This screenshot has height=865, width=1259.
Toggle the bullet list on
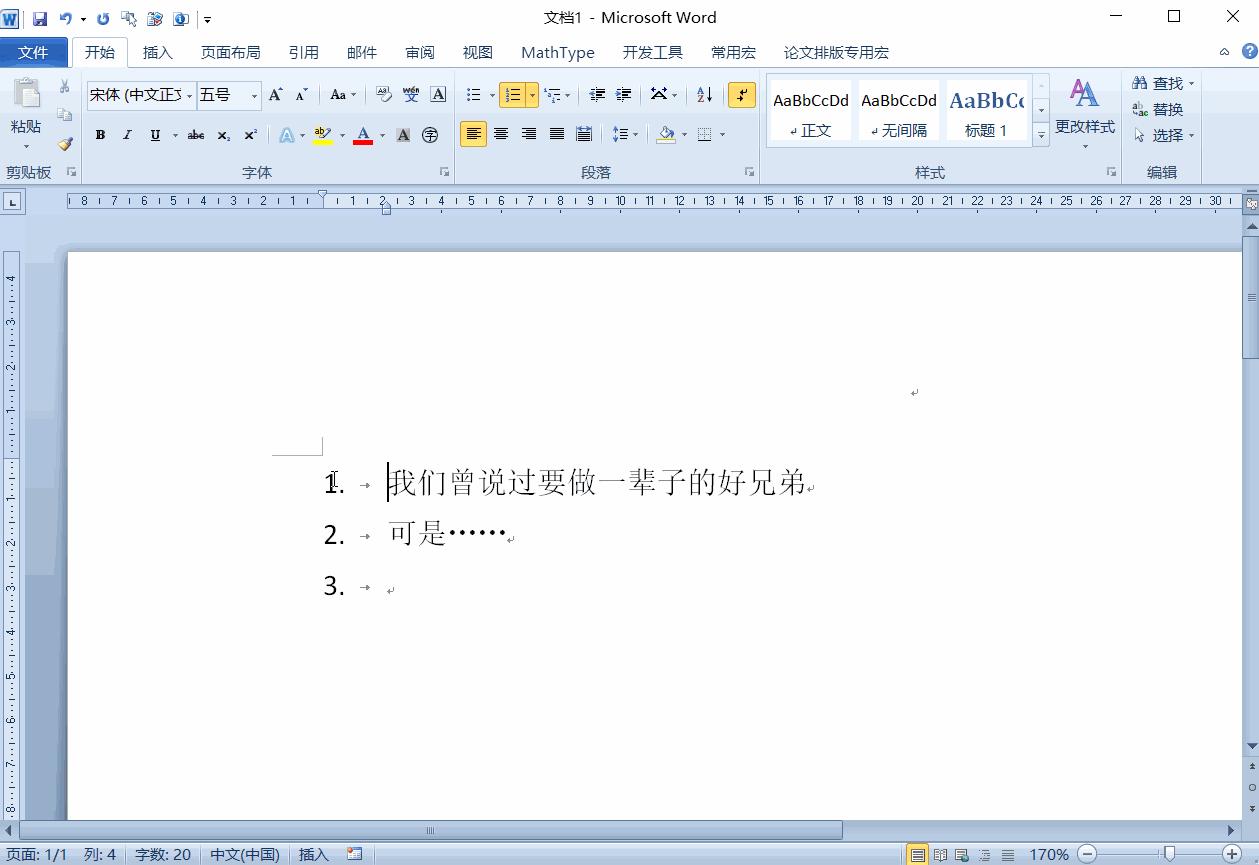pos(473,94)
